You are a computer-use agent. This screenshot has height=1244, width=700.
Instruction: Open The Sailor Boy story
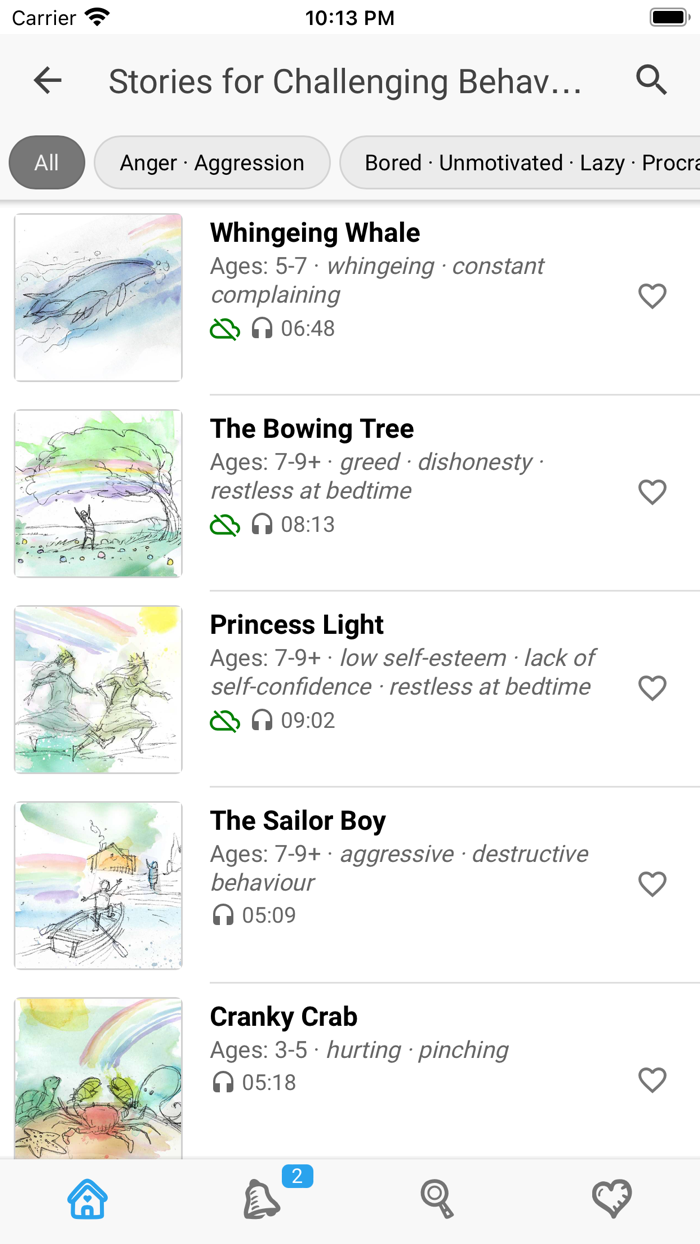coord(297,820)
